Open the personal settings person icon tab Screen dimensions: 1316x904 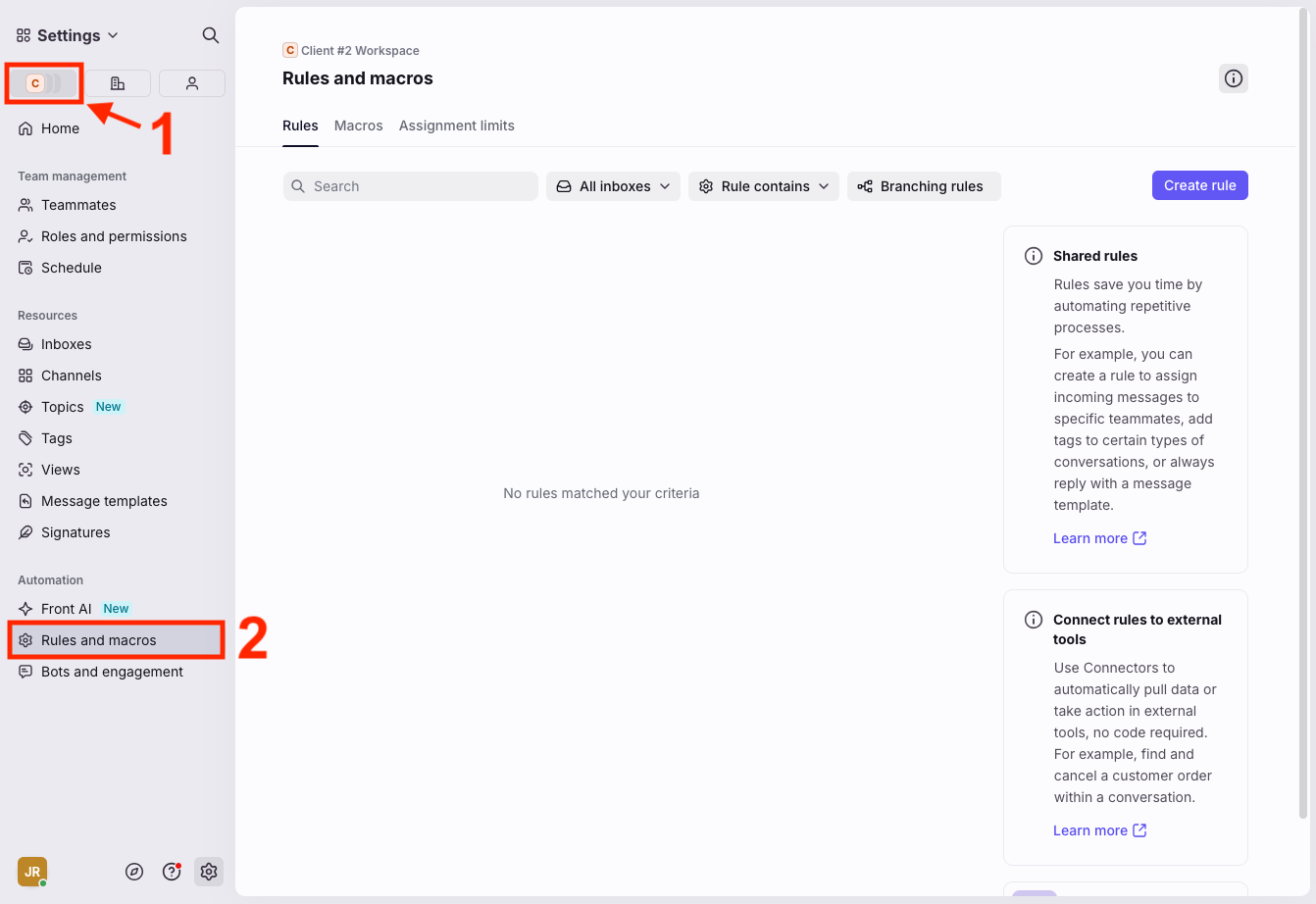[x=192, y=83]
